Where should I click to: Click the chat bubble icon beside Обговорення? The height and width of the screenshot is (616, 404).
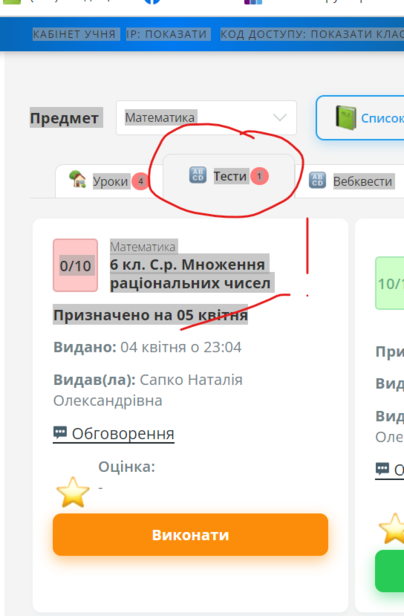pyautogui.click(x=60, y=433)
